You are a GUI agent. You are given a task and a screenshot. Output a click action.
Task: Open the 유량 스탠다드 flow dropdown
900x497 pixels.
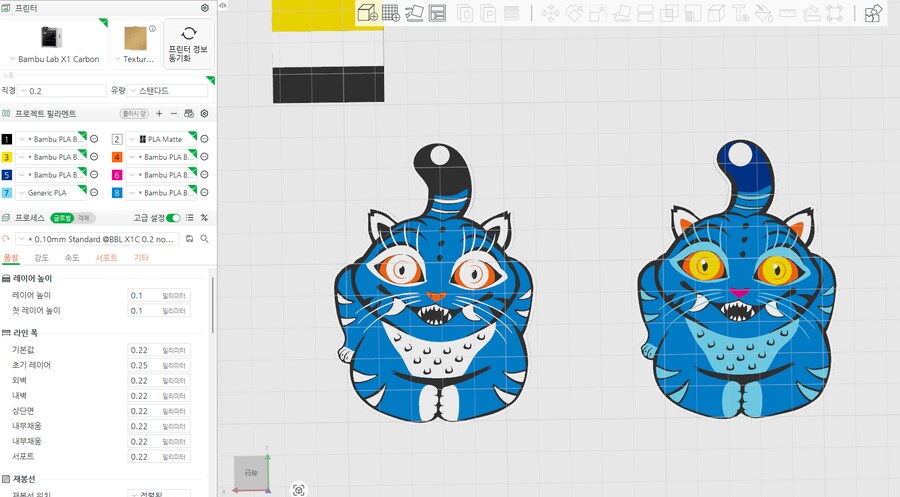coord(168,91)
